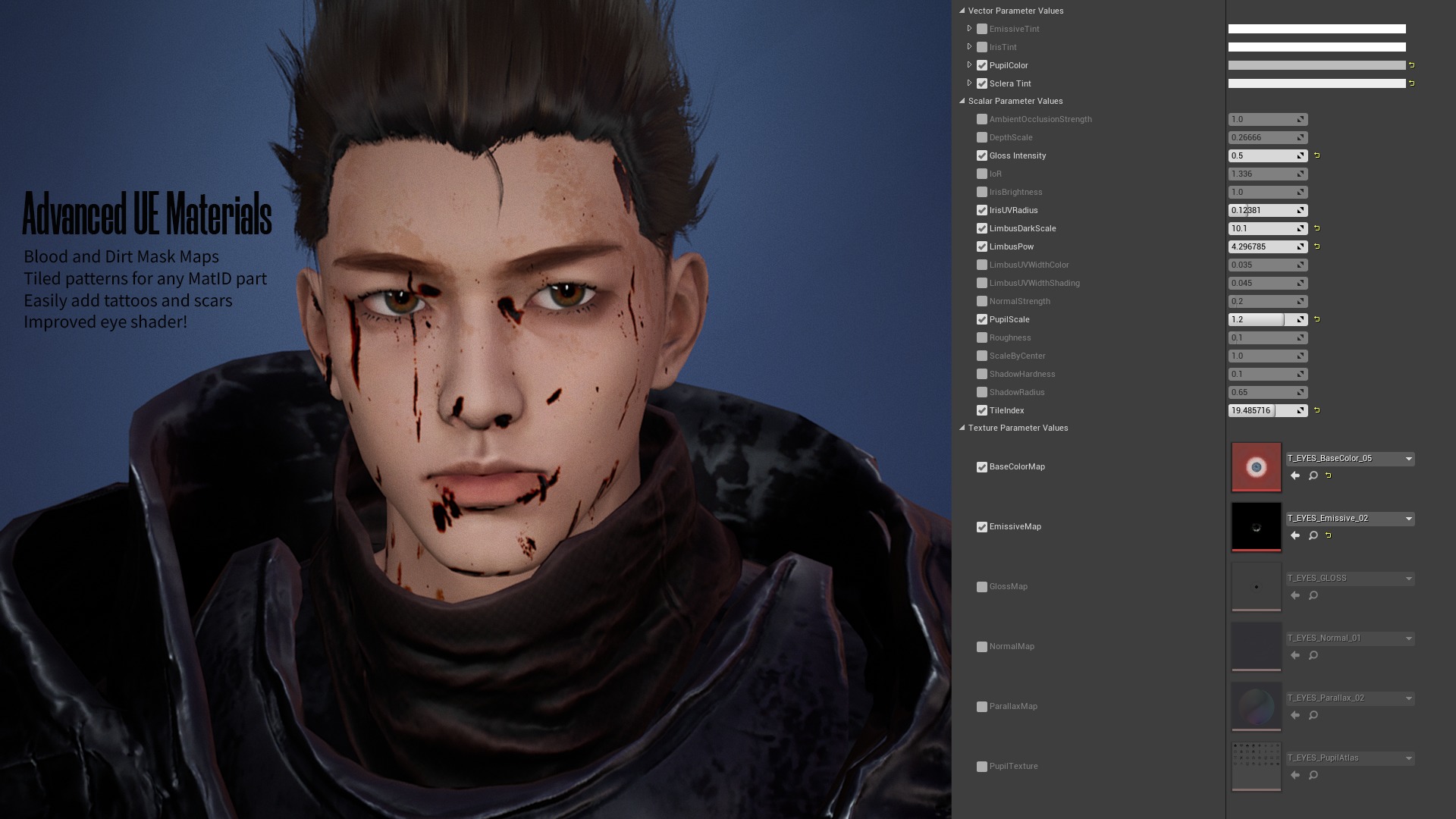Image resolution: width=1456 pixels, height=819 pixels.
Task: Browse to NormalMap asset with magnifier
Action: click(x=1313, y=655)
